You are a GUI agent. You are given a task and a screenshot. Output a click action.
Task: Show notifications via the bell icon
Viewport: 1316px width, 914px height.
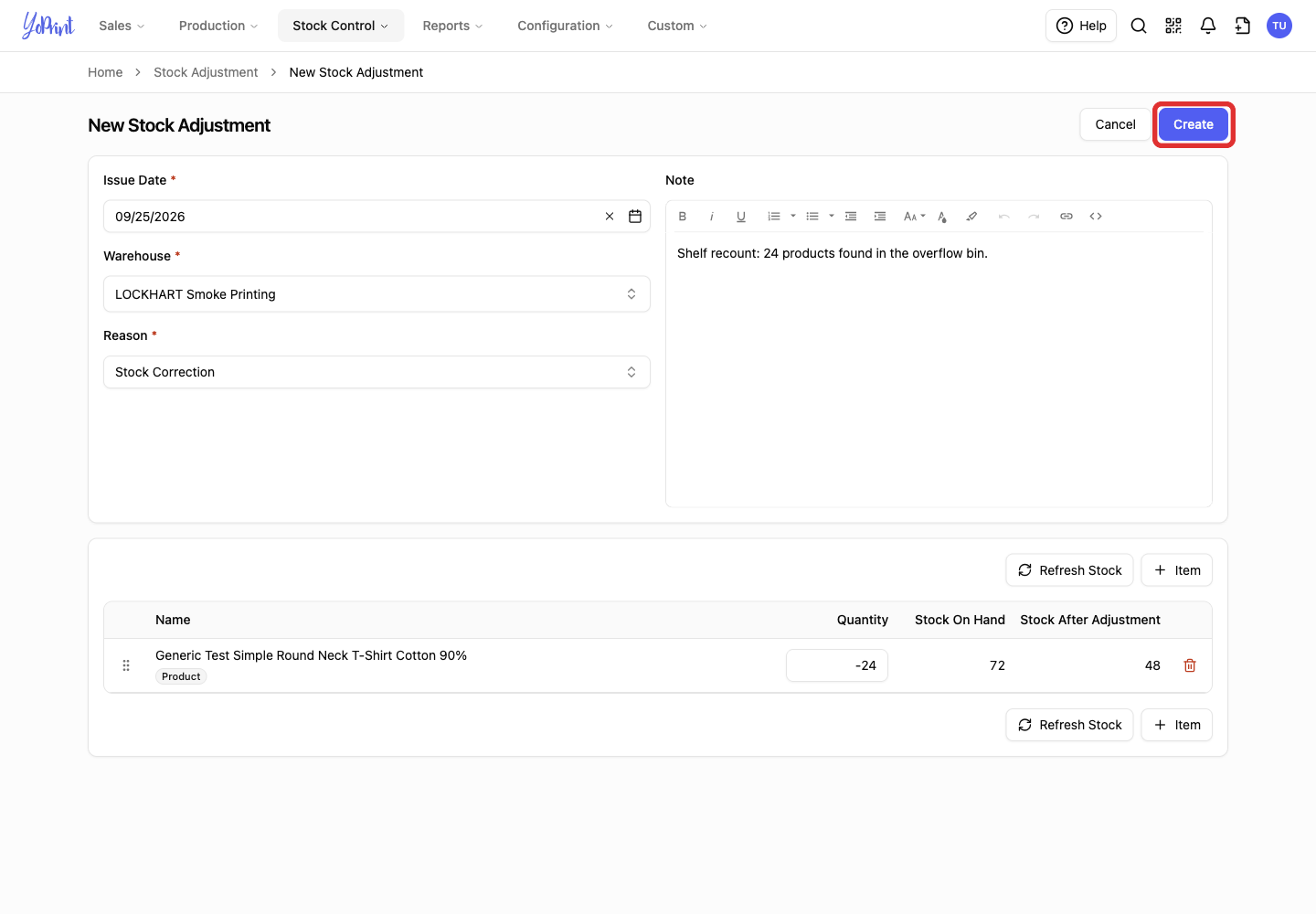1208,26
